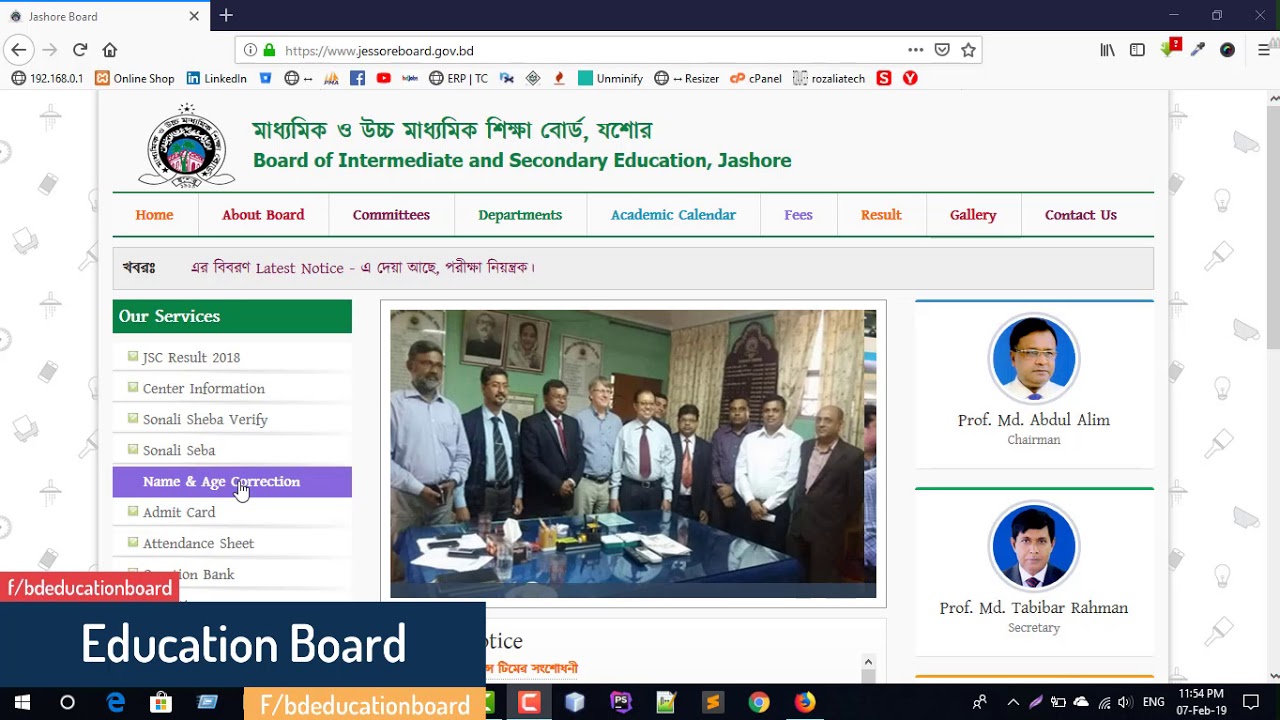Screen dimensions: 1280x720
Task: Open the Departments menu
Action: [520, 215]
